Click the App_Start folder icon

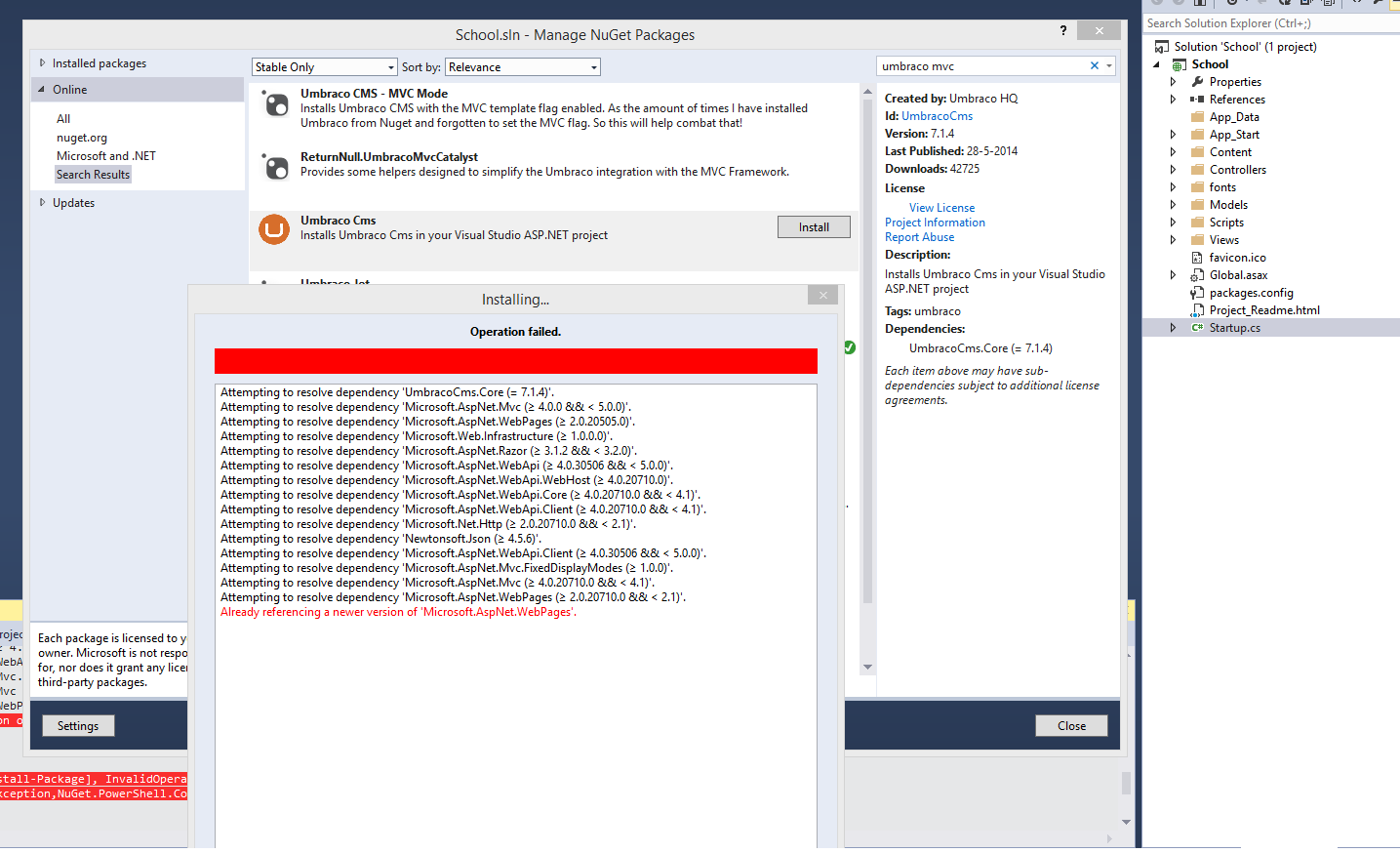point(1197,135)
